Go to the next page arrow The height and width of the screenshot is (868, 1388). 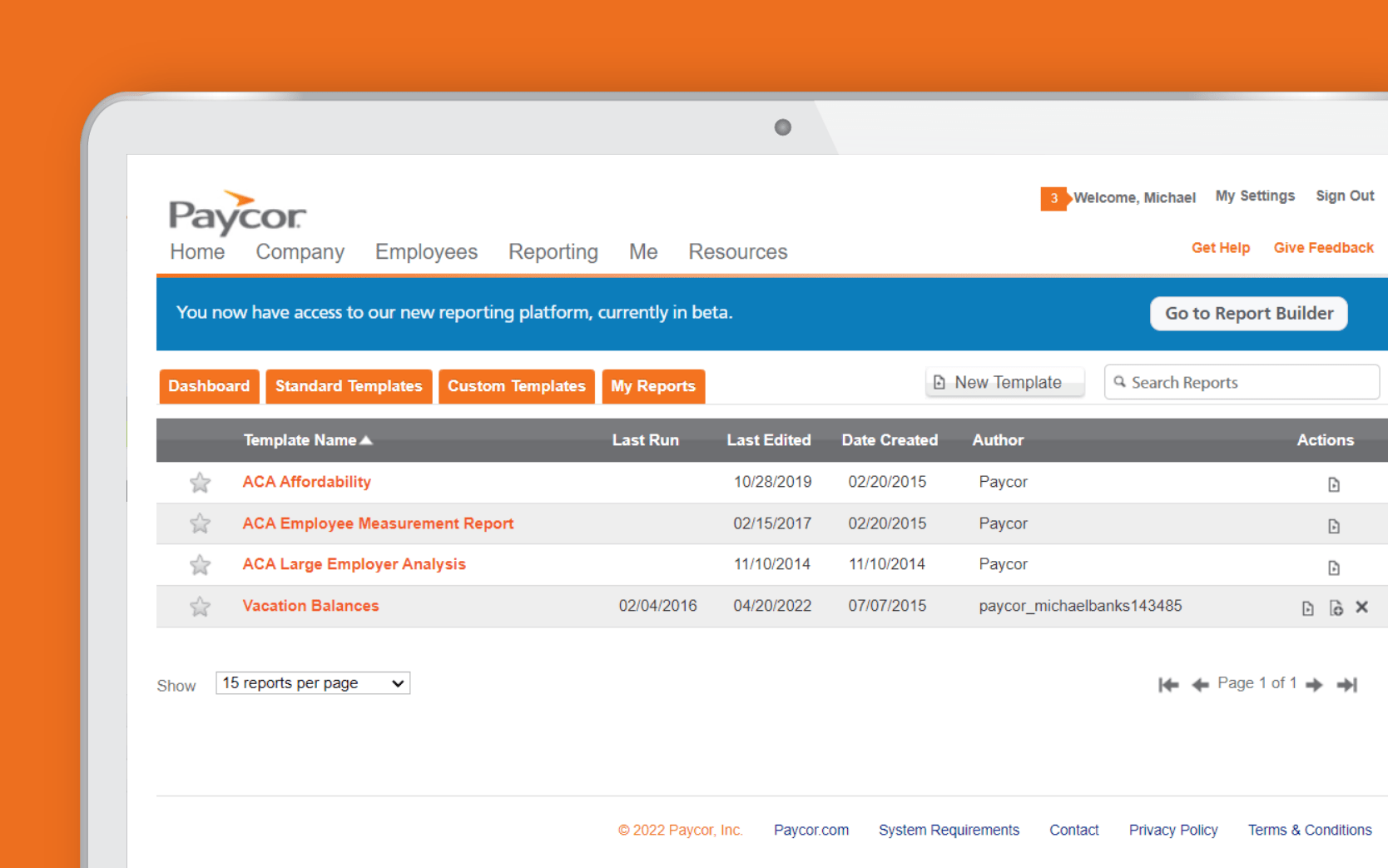pos(1314,685)
